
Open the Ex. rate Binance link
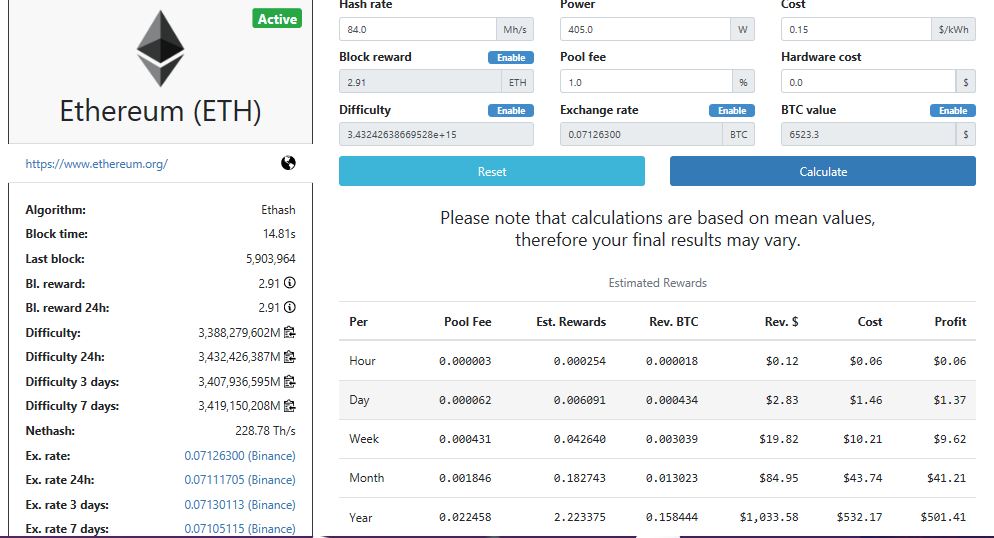tap(240, 456)
